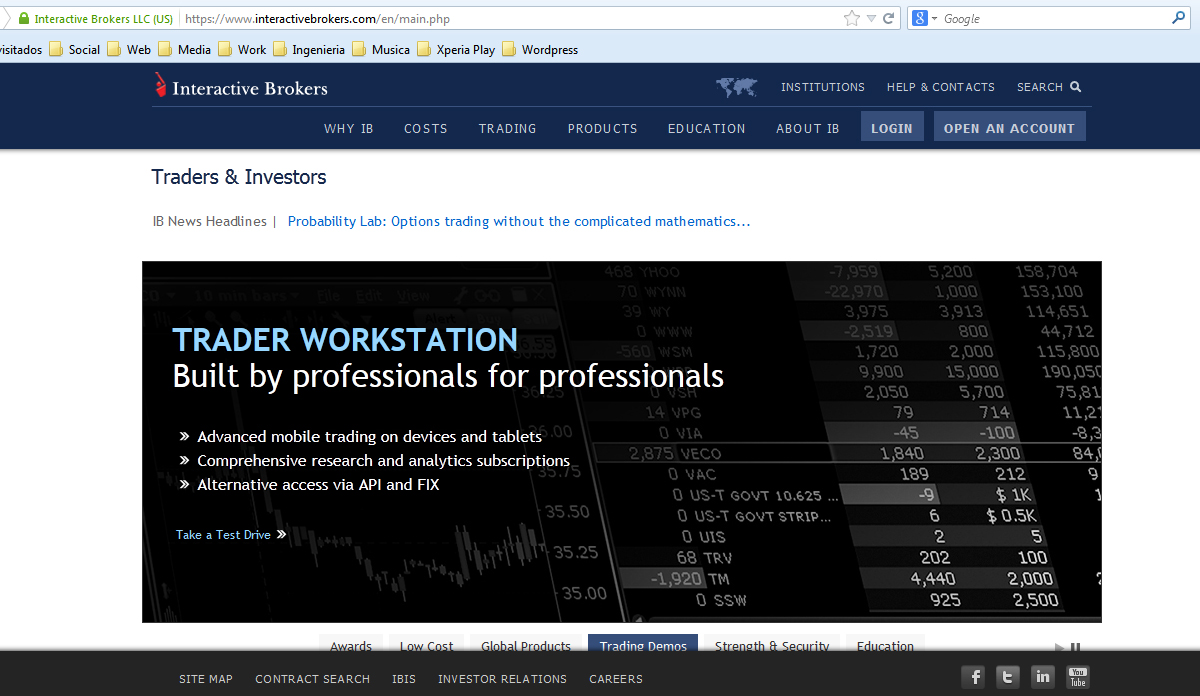Viewport: 1200px width, 696px height.
Task: Play the banner slideshow with the arrow
Action: click(1060, 647)
